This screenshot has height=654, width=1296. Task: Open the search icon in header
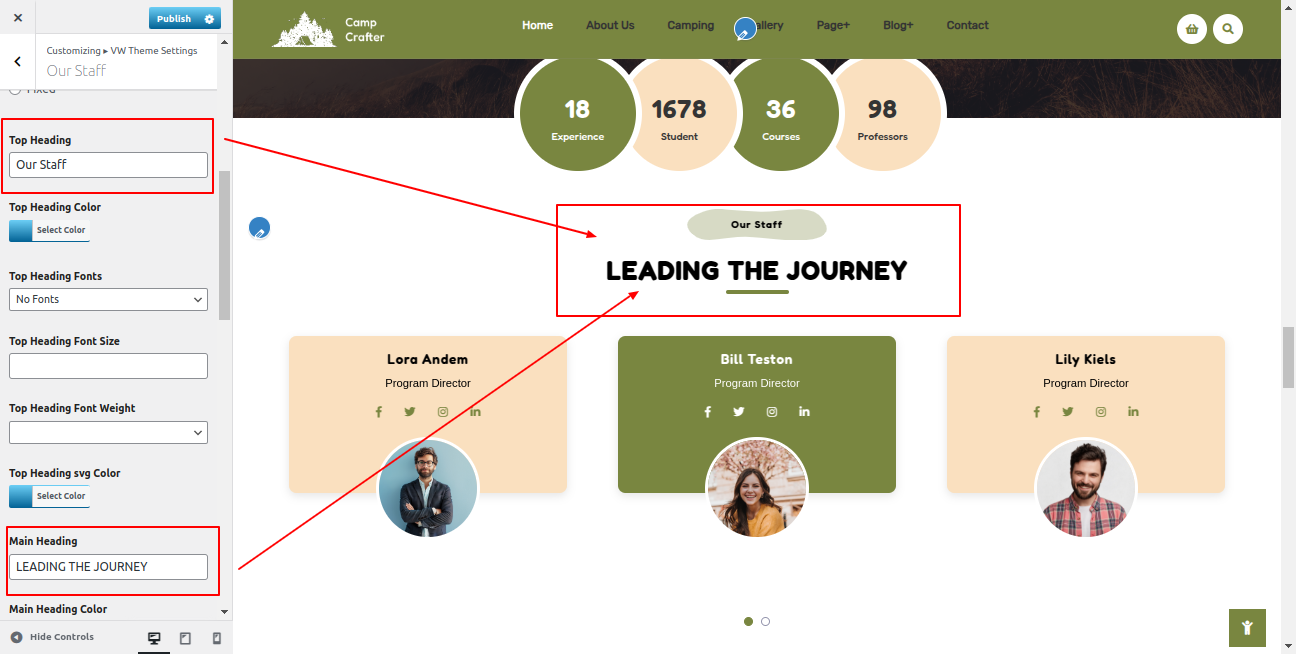coord(1227,29)
